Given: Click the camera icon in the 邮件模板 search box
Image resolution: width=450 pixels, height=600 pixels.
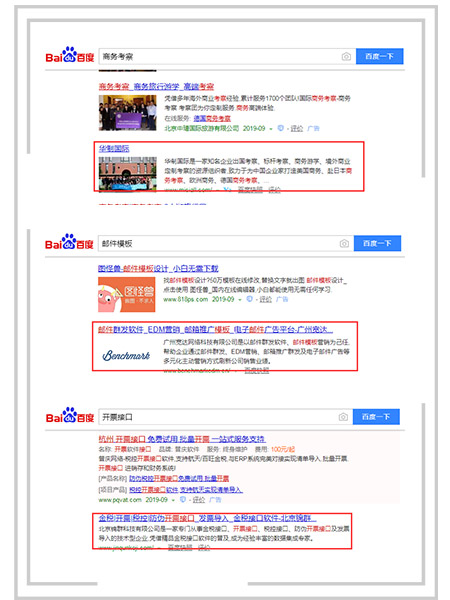Looking at the screenshot, I should (x=344, y=243).
